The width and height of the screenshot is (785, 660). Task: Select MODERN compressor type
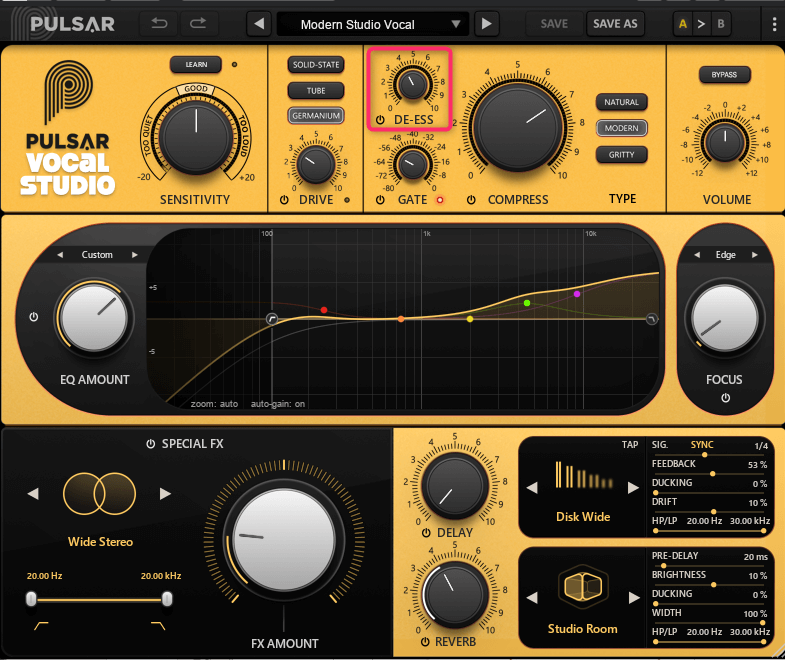point(621,128)
